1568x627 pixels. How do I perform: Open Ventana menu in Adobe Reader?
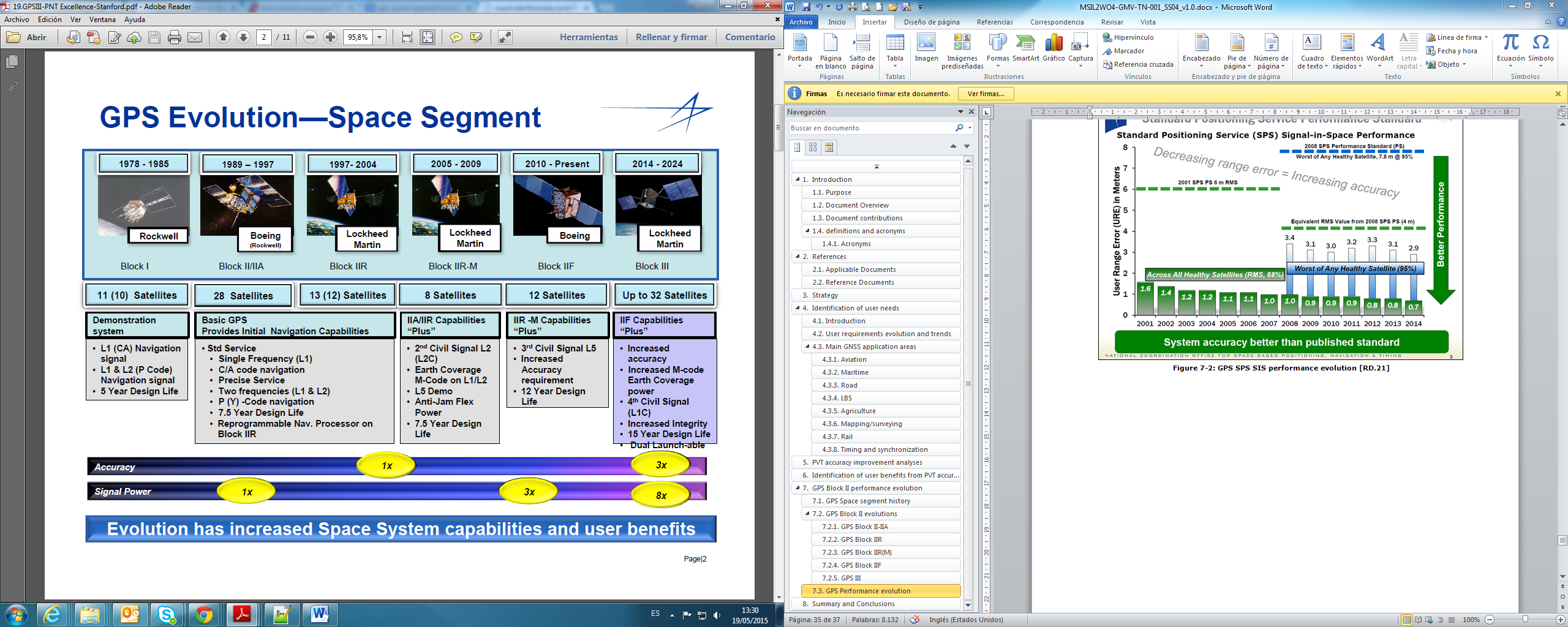tap(102, 20)
